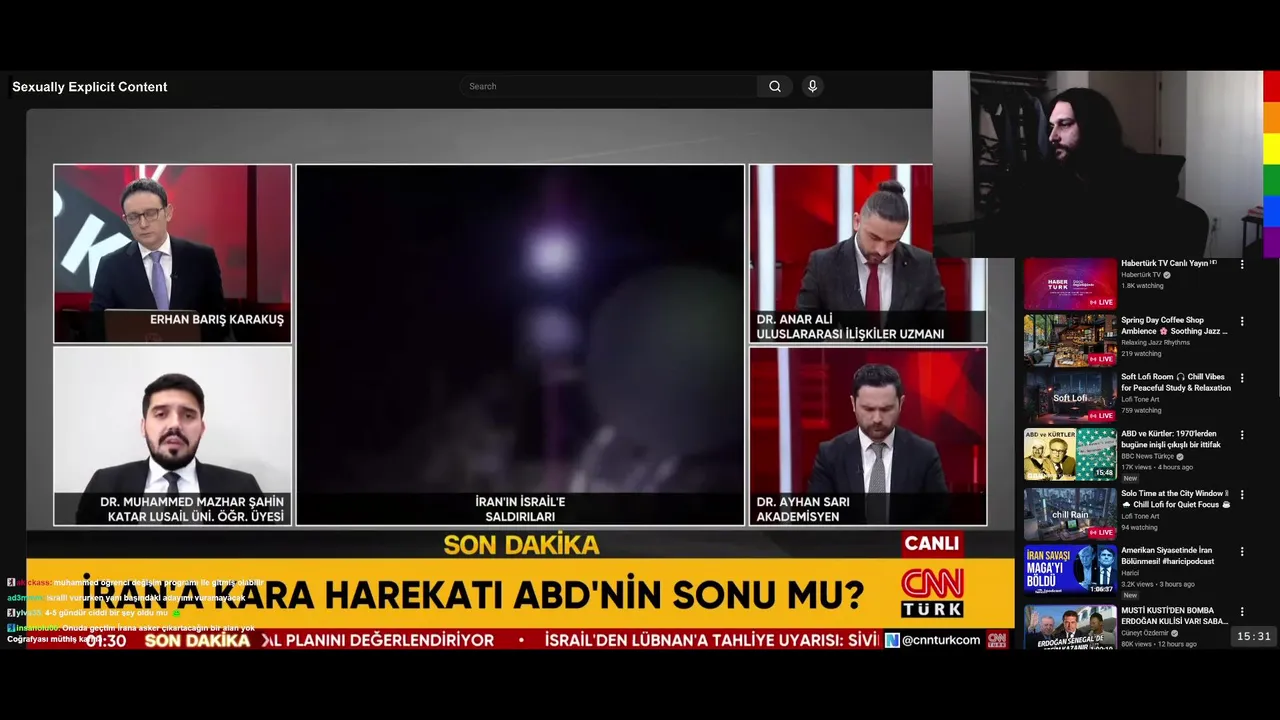Open Cüneyt Özdemir channel name

1145,633
